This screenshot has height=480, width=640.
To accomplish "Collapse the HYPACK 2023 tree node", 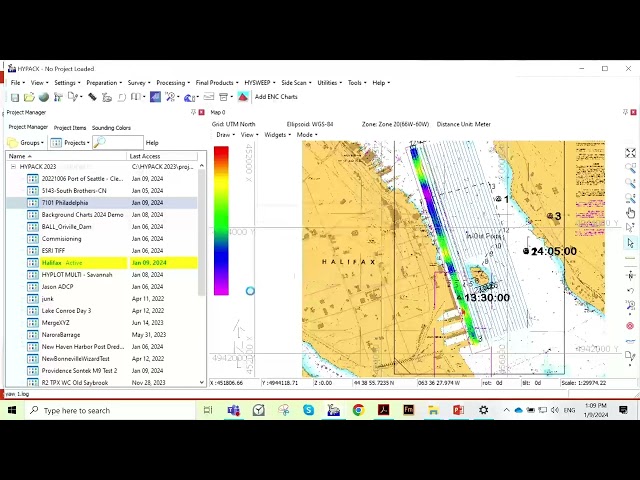I will pos(13,167).
